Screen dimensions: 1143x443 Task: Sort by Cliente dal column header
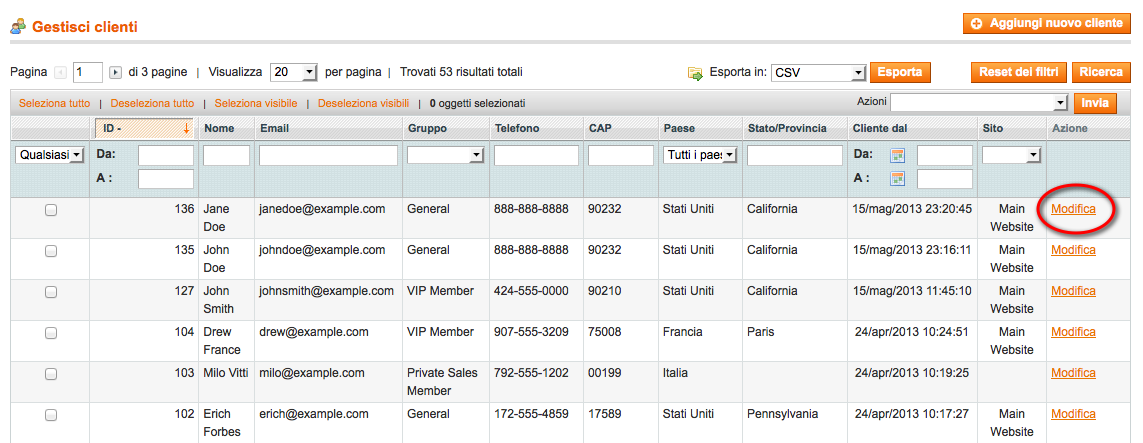[x=880, y=128]
